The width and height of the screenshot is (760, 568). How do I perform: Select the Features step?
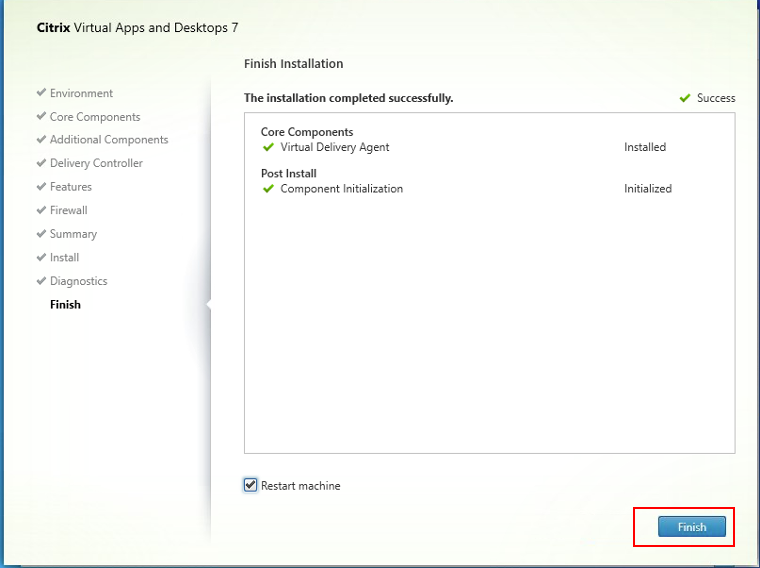point(71,187)
